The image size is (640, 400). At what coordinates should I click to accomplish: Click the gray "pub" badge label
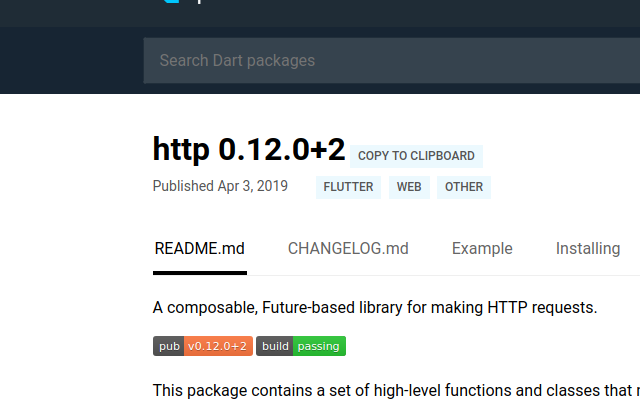click(169, 347)
